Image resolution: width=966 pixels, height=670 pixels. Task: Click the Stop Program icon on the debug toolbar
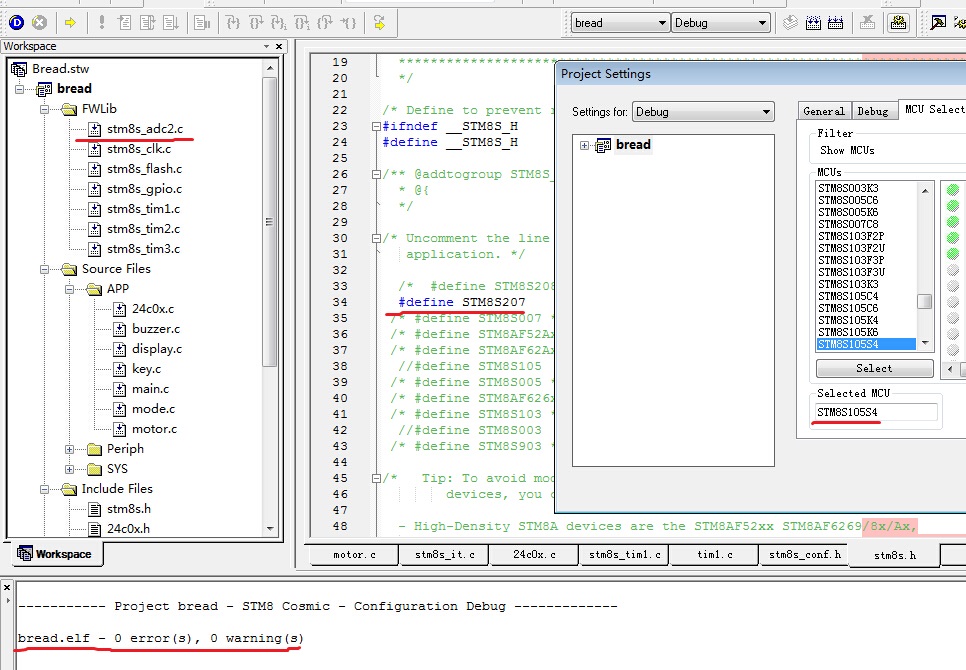coord(202,23)
